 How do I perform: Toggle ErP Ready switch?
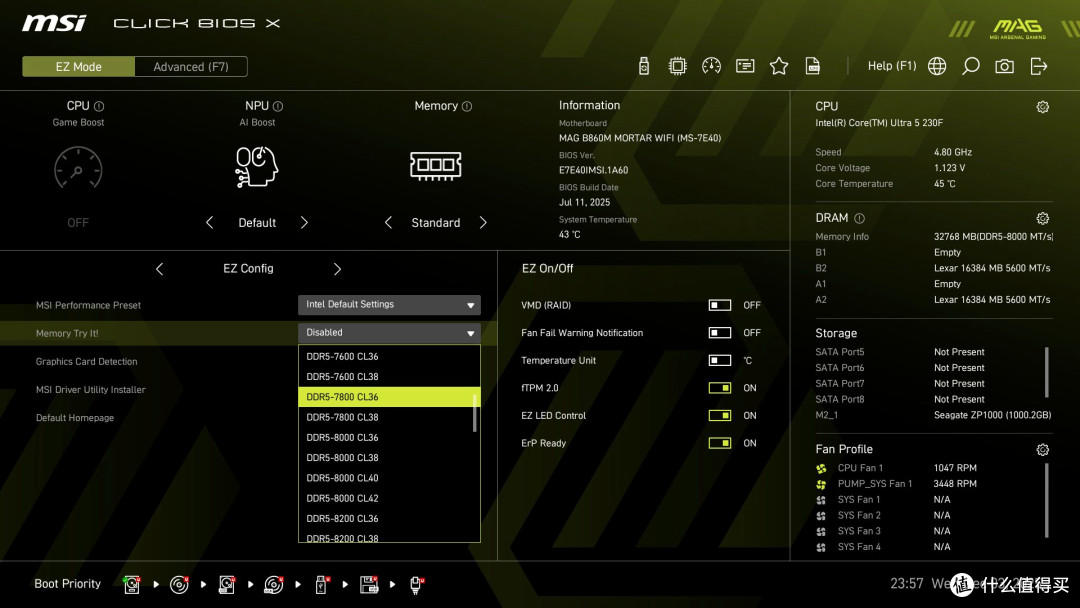(x=720, y=443)
